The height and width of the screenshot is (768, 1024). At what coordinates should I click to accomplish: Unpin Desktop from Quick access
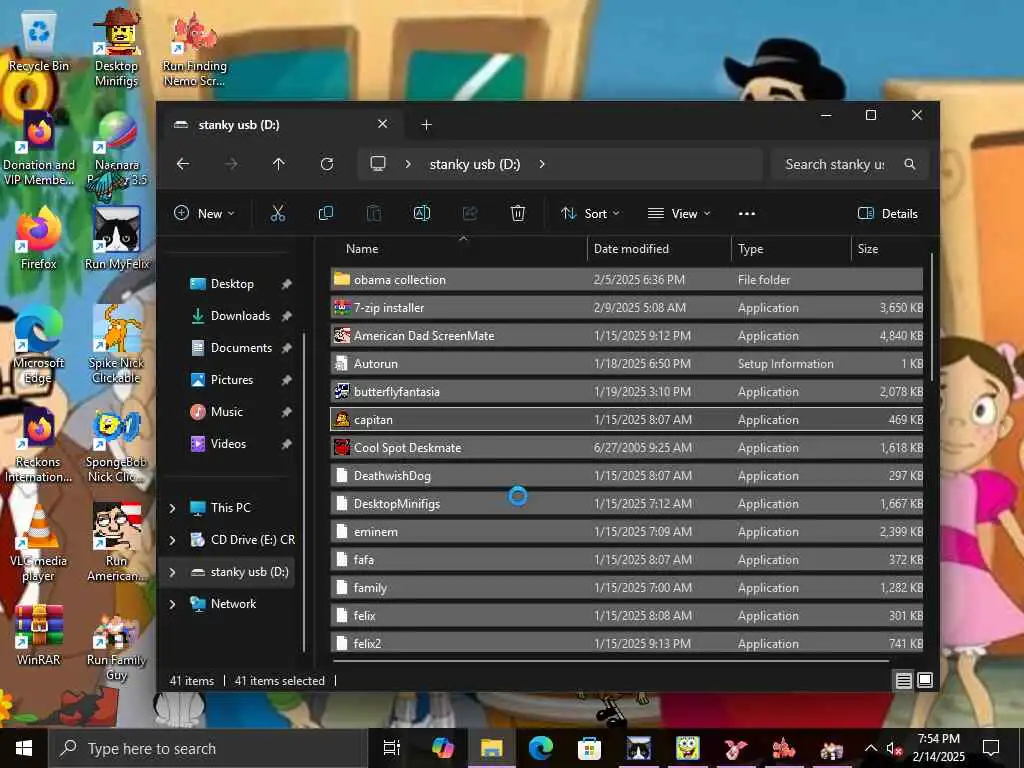click(x=286, y=284)
